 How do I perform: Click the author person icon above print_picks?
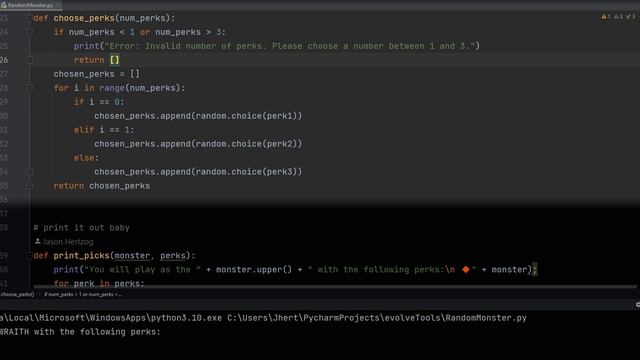(x=38, y=242)
